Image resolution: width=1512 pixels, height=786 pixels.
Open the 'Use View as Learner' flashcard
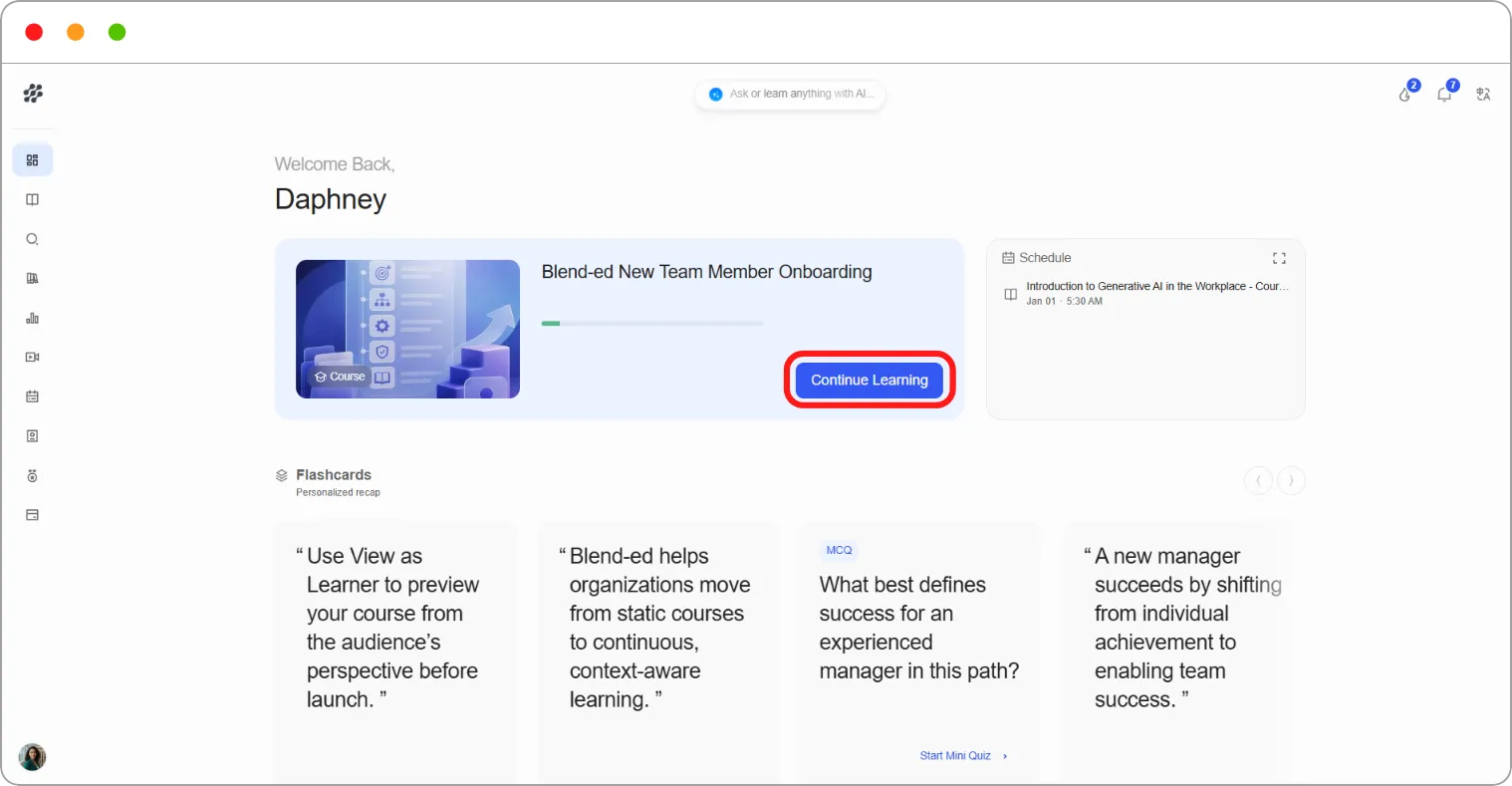[393, 652]
